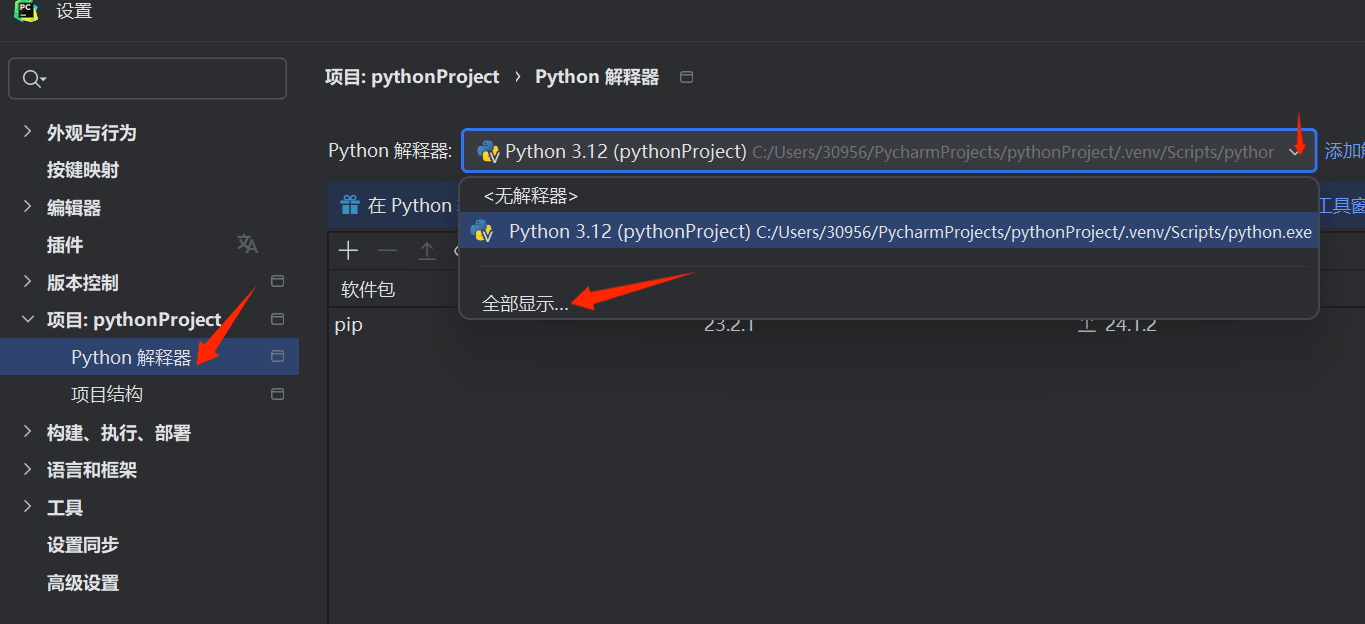Image resolution: width=1365 pixels, height=624 pixels.
Task: Click the minus icon to uninstall package
Action: click(x=387, y=251)
